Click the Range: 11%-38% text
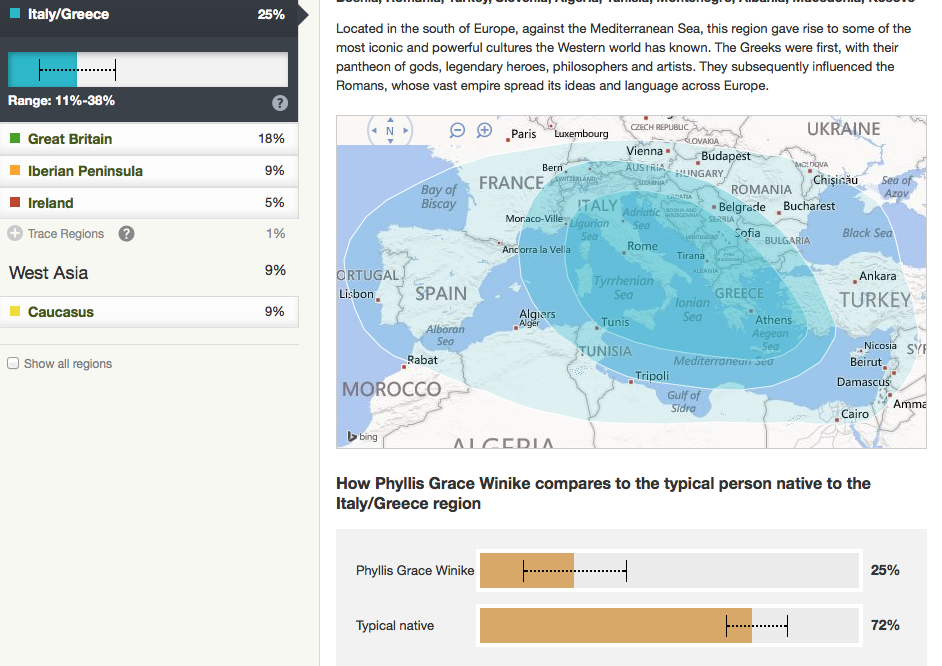The image size is (942, 666). [61, 101]
